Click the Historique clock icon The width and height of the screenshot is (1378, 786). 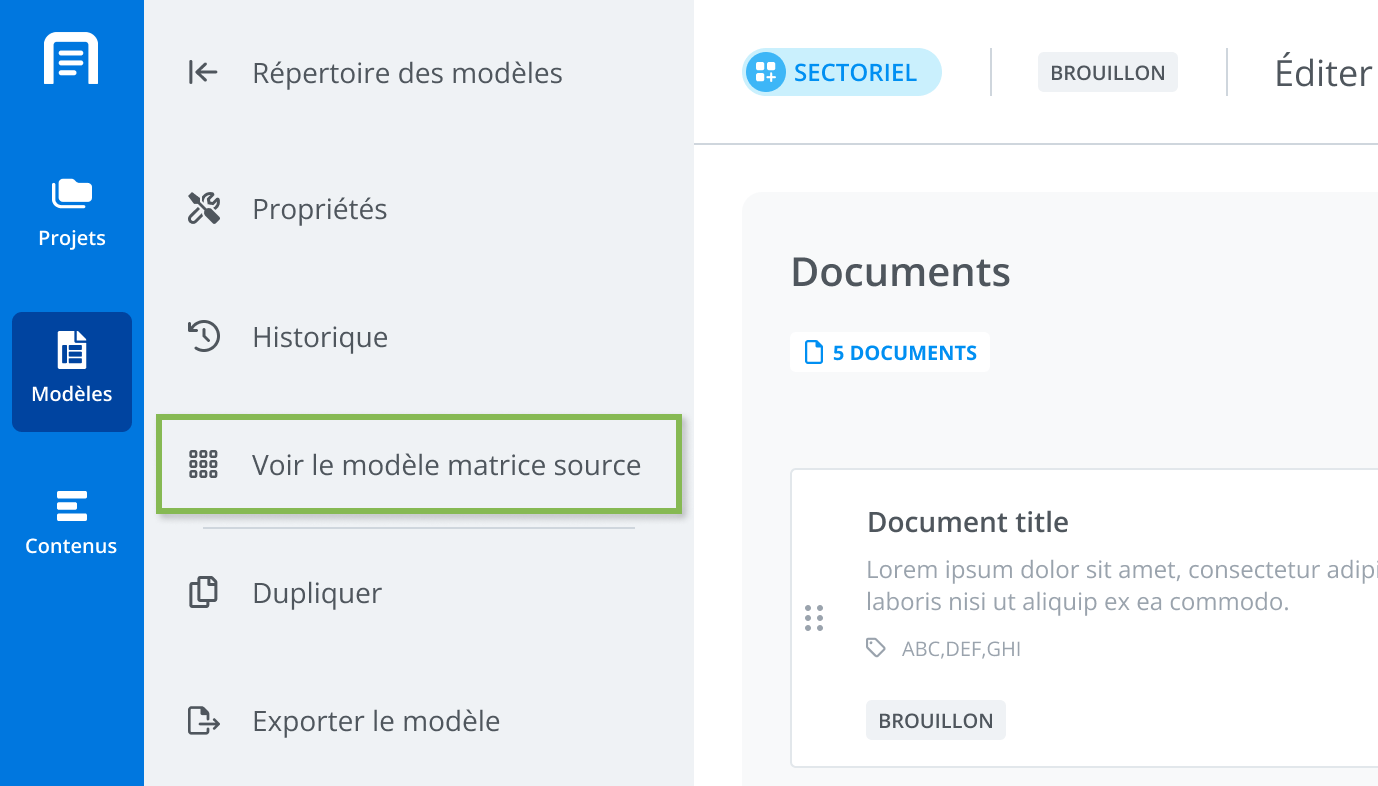[x=203, y=337]
